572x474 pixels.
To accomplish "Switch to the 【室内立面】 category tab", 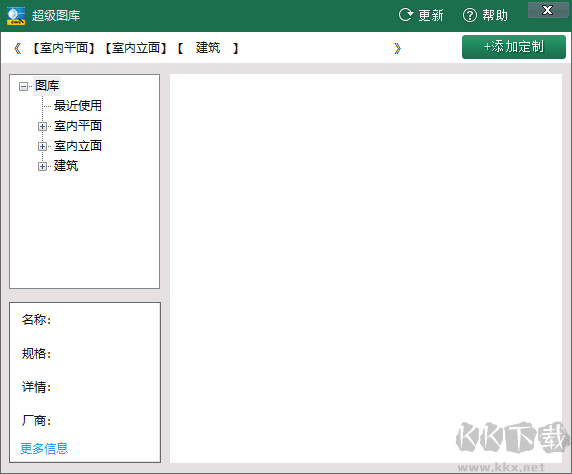I will pyautogui.click(x=136, y=48).
